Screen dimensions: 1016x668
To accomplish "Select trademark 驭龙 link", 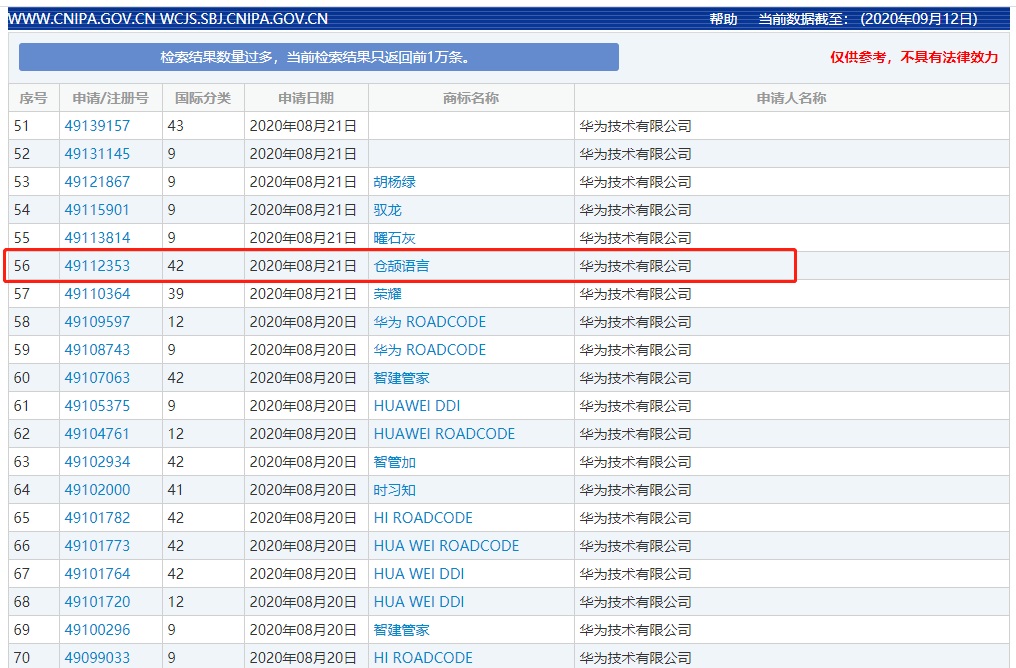I will tap(387, 210).
